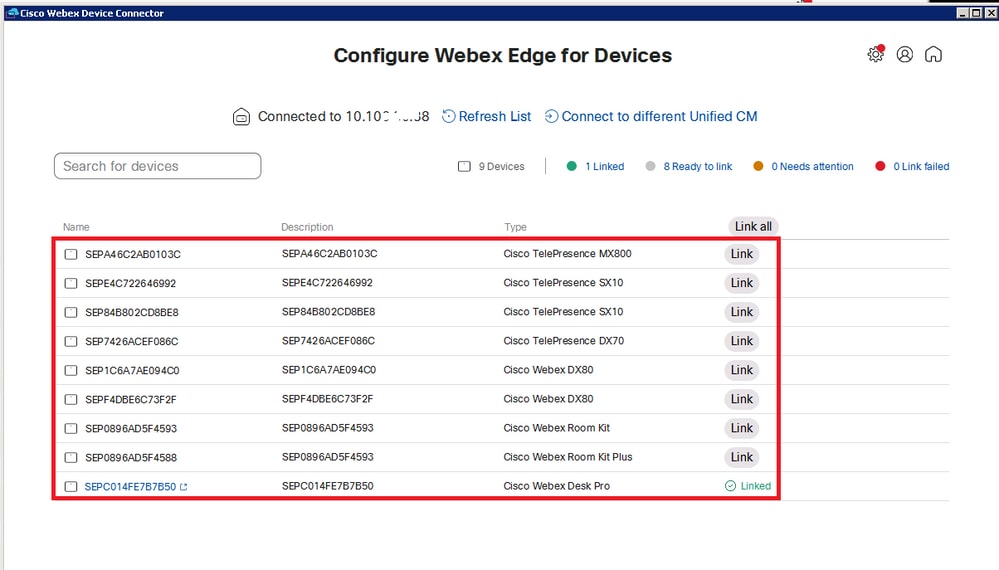Image resolution: width=999 pixels, height=570 pixels.
Task: Link the Webex Room Kit Plus device
Action: click(742, 457)
